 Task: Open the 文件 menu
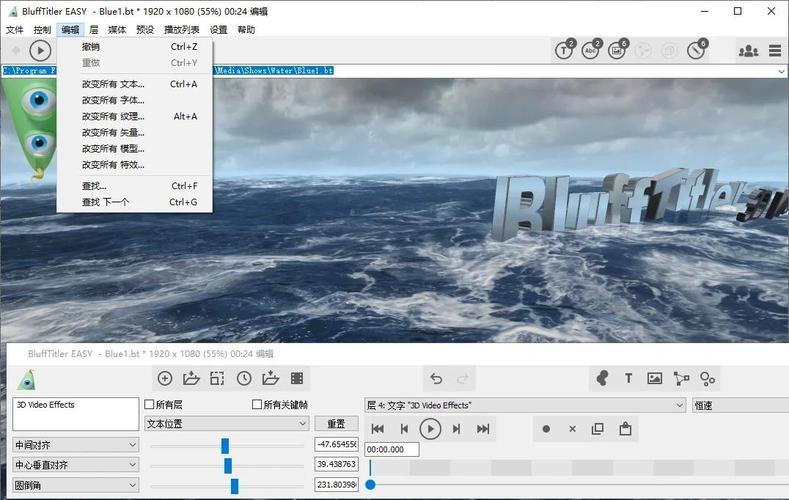15,30
